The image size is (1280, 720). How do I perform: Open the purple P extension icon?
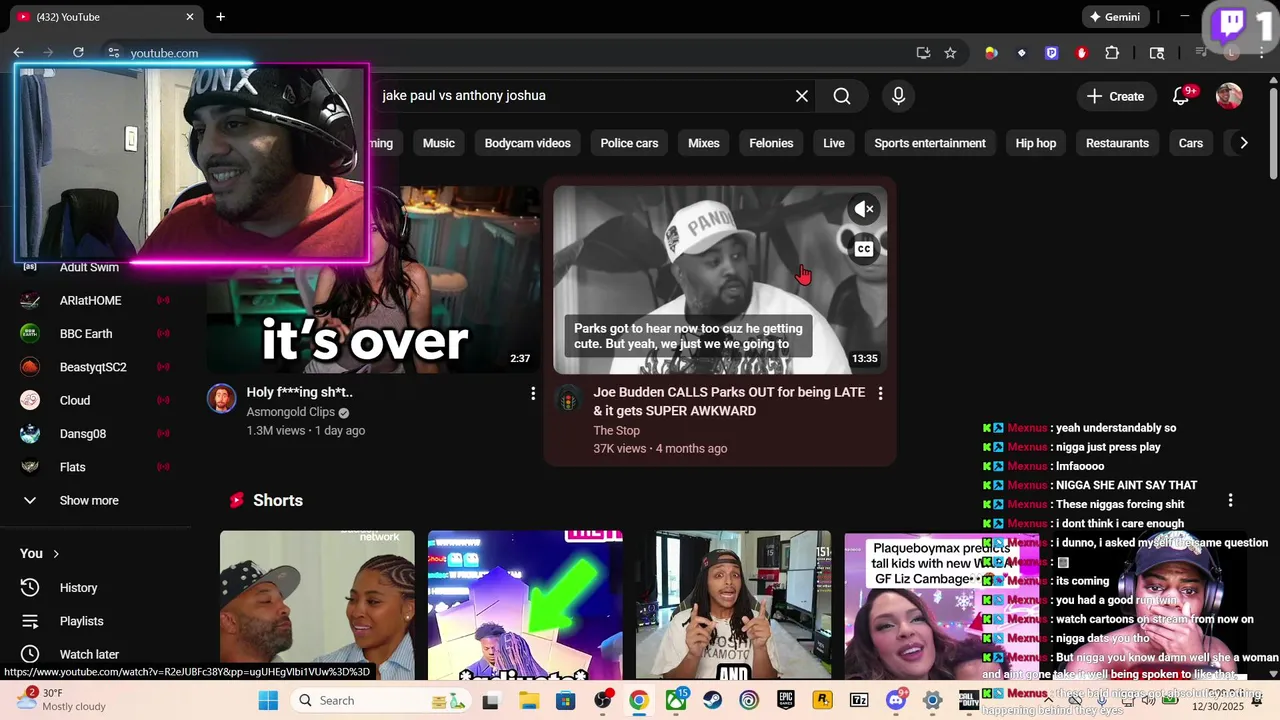[x=1051, y=53]
